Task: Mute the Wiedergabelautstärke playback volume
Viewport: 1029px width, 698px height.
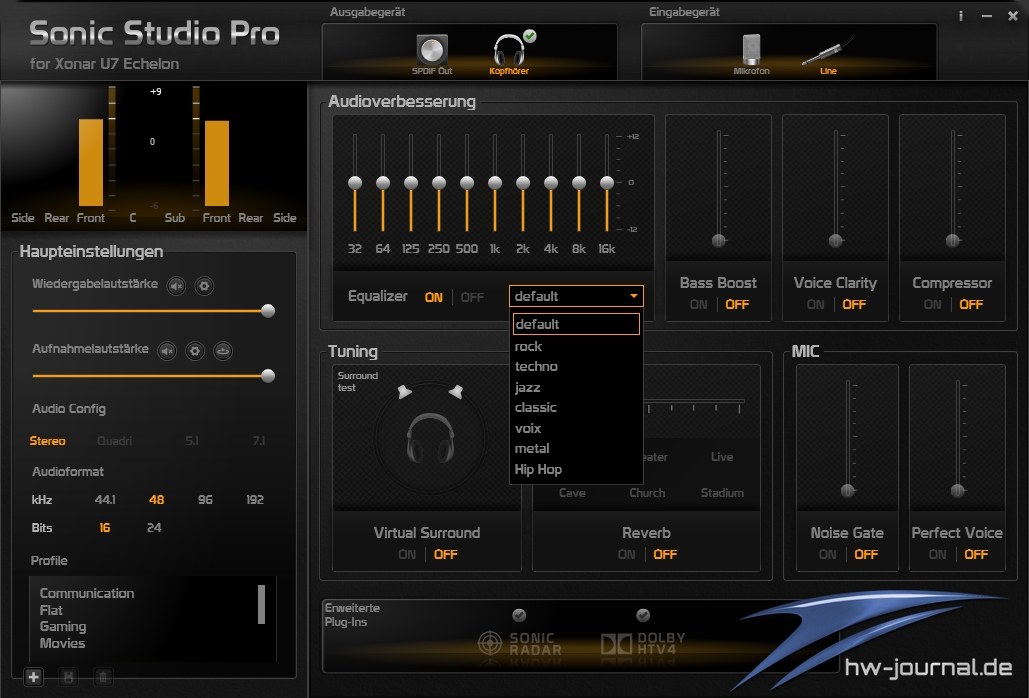Action: pos(176,286)
